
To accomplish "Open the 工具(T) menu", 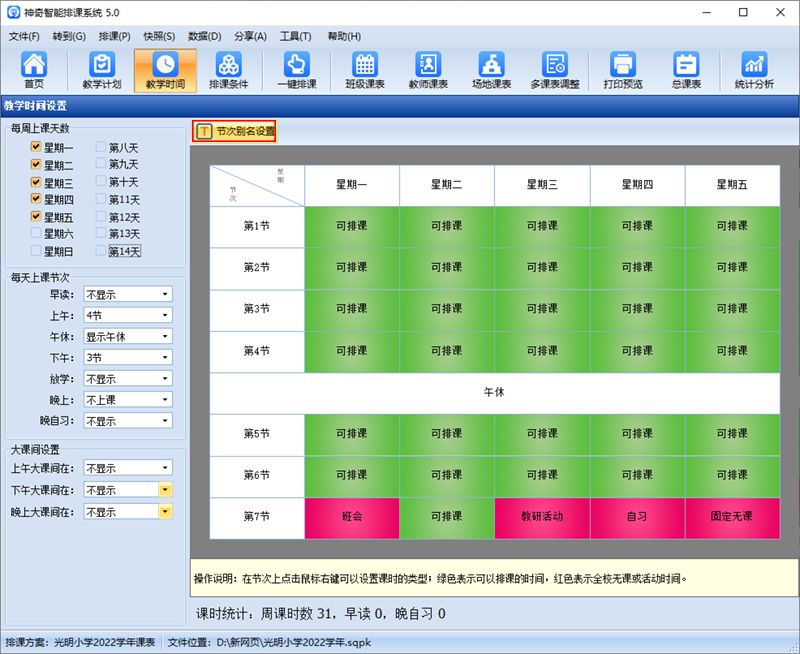I will [295, 36].
